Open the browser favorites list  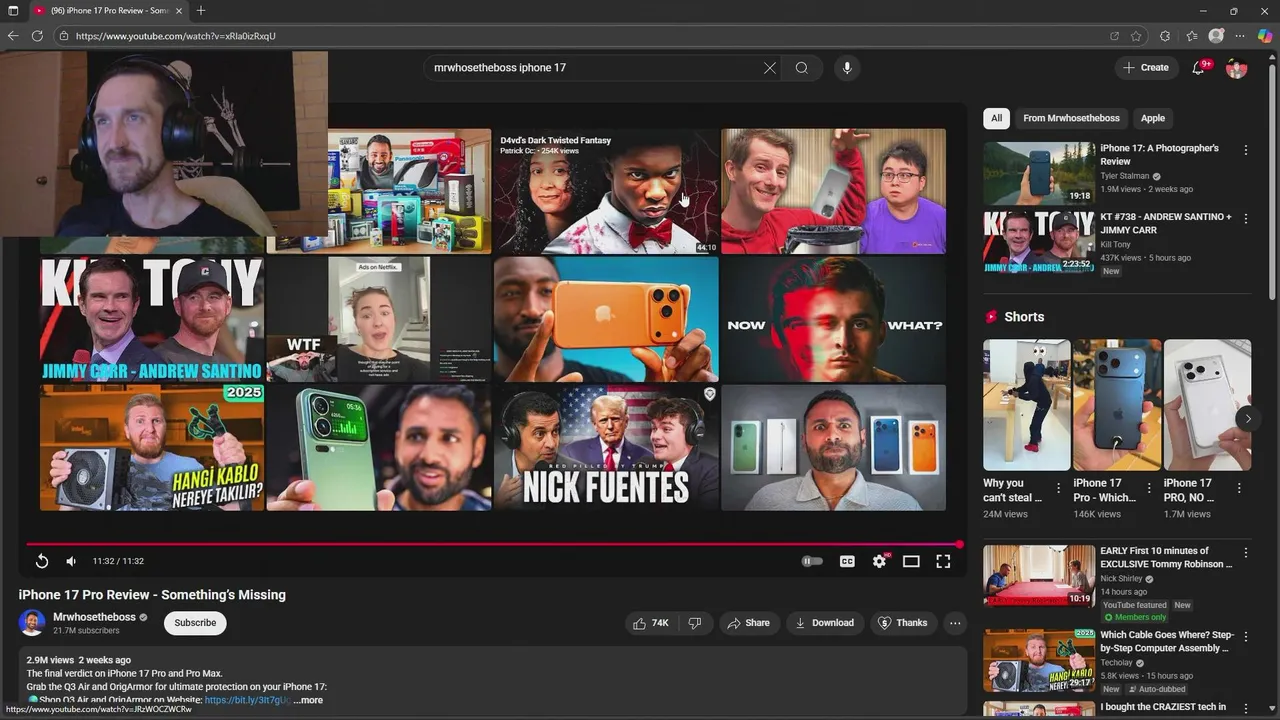[1192, 36]
